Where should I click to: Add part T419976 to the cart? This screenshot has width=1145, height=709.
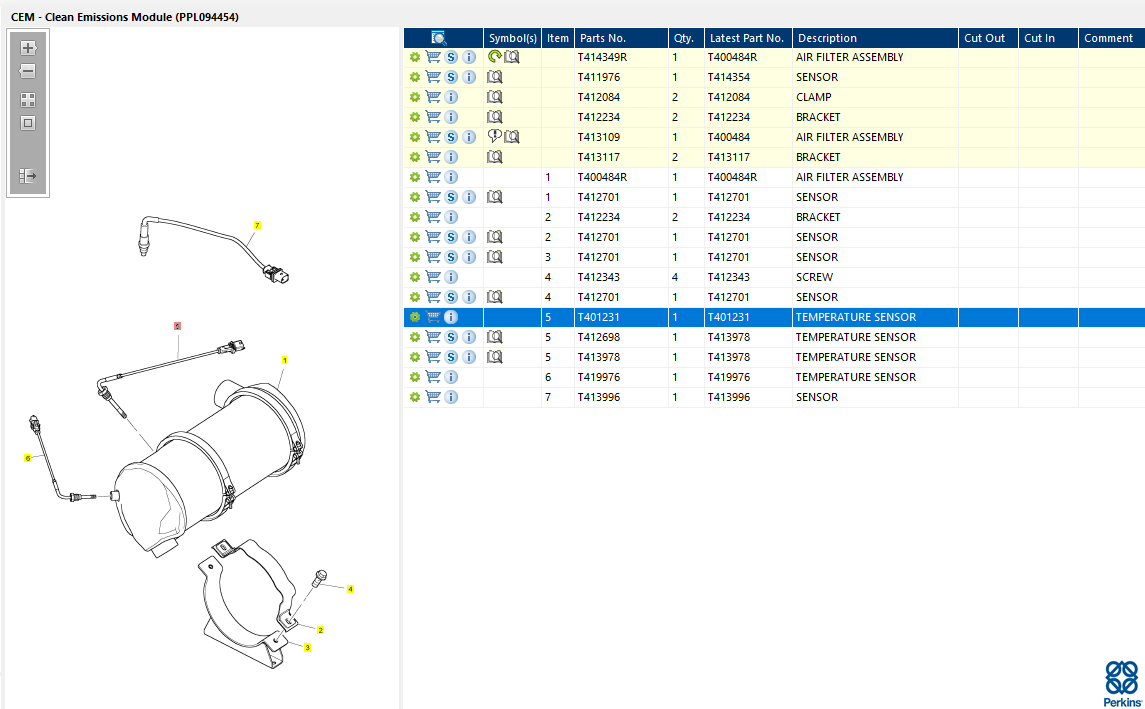coord(433,377)
